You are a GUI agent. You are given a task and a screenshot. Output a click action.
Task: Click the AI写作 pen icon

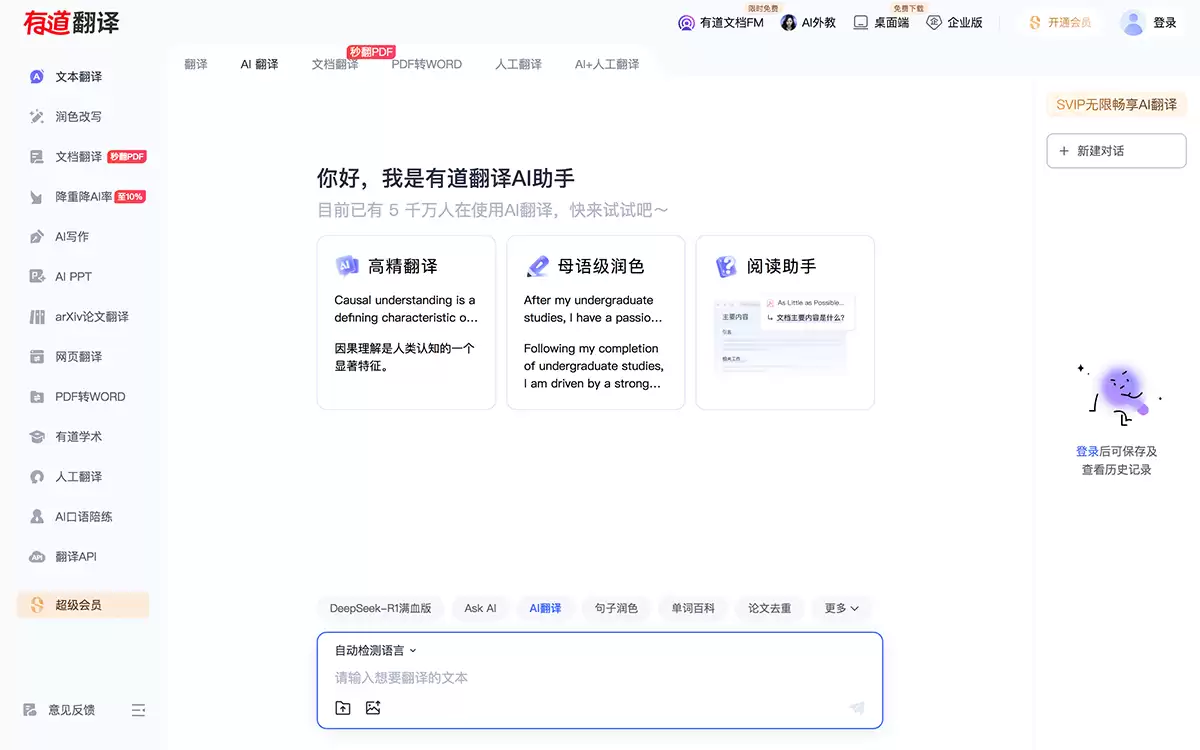click(37, 237)
